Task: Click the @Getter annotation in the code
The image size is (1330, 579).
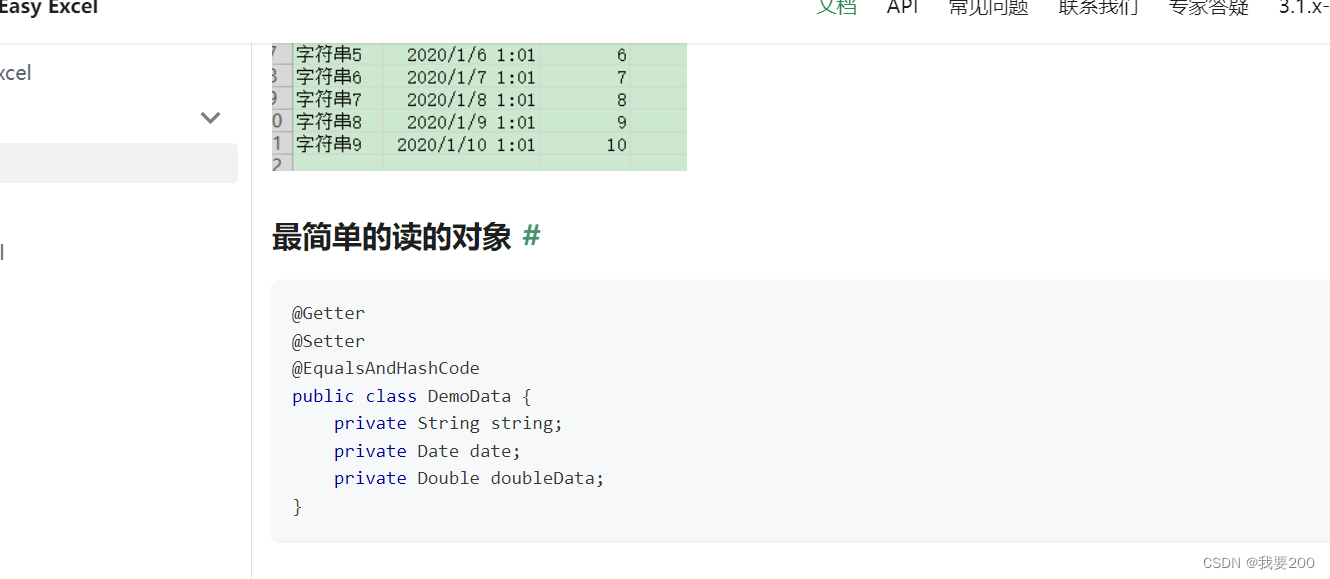Action: 328,312
